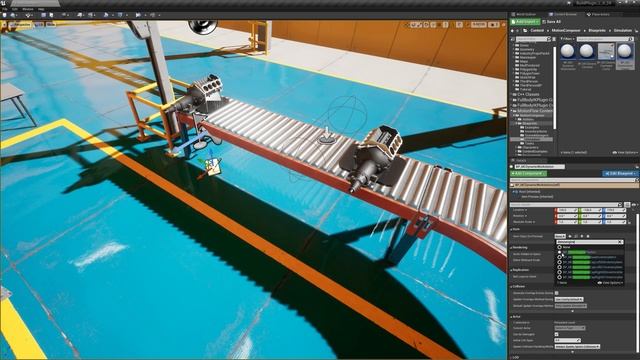Open the Help menu
Screen dimensions: 640x360
point(41,9)
